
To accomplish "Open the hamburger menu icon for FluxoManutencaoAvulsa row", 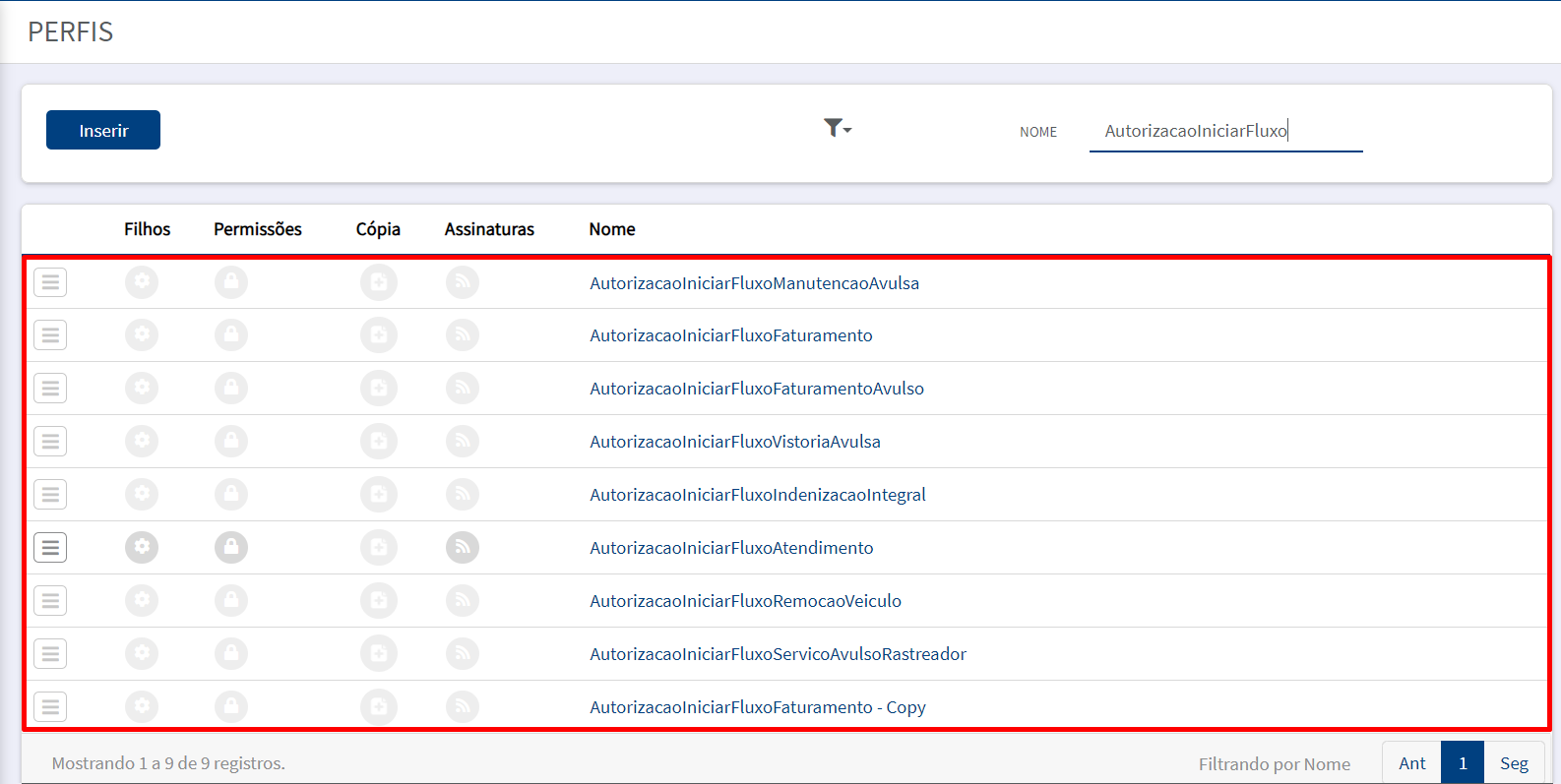I will (50, 282).
